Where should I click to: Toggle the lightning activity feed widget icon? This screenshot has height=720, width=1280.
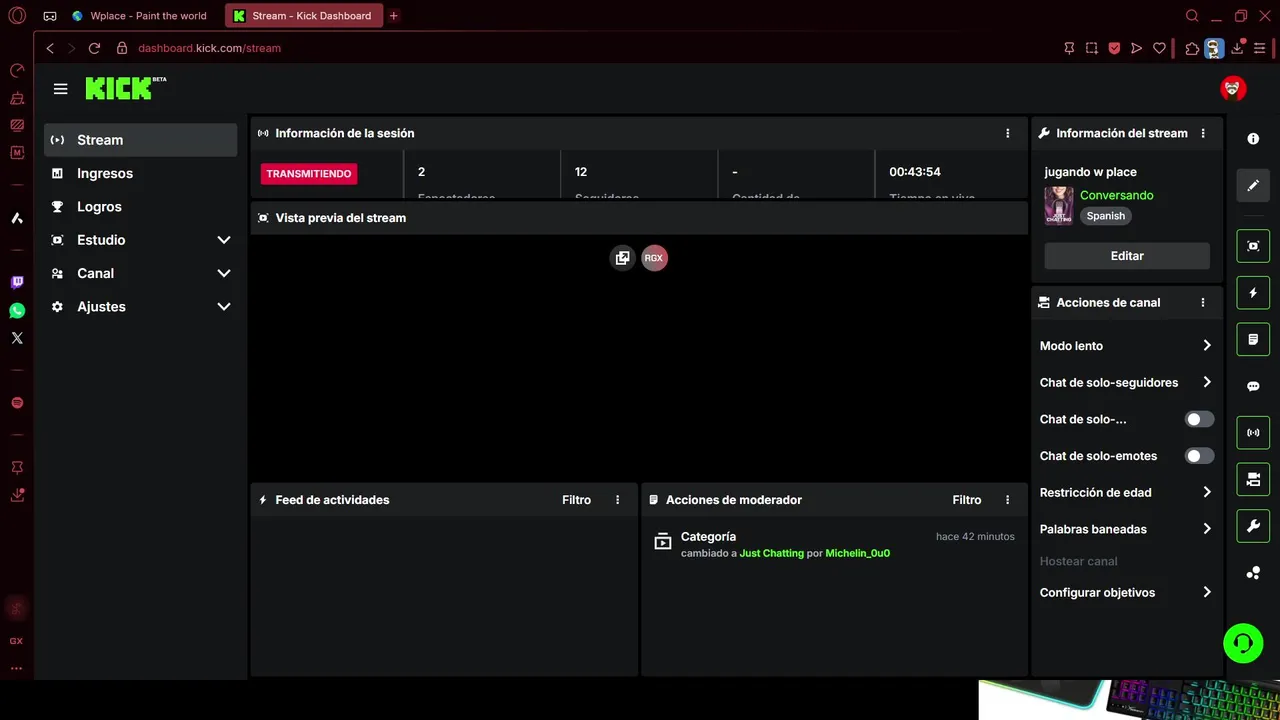1253,293
